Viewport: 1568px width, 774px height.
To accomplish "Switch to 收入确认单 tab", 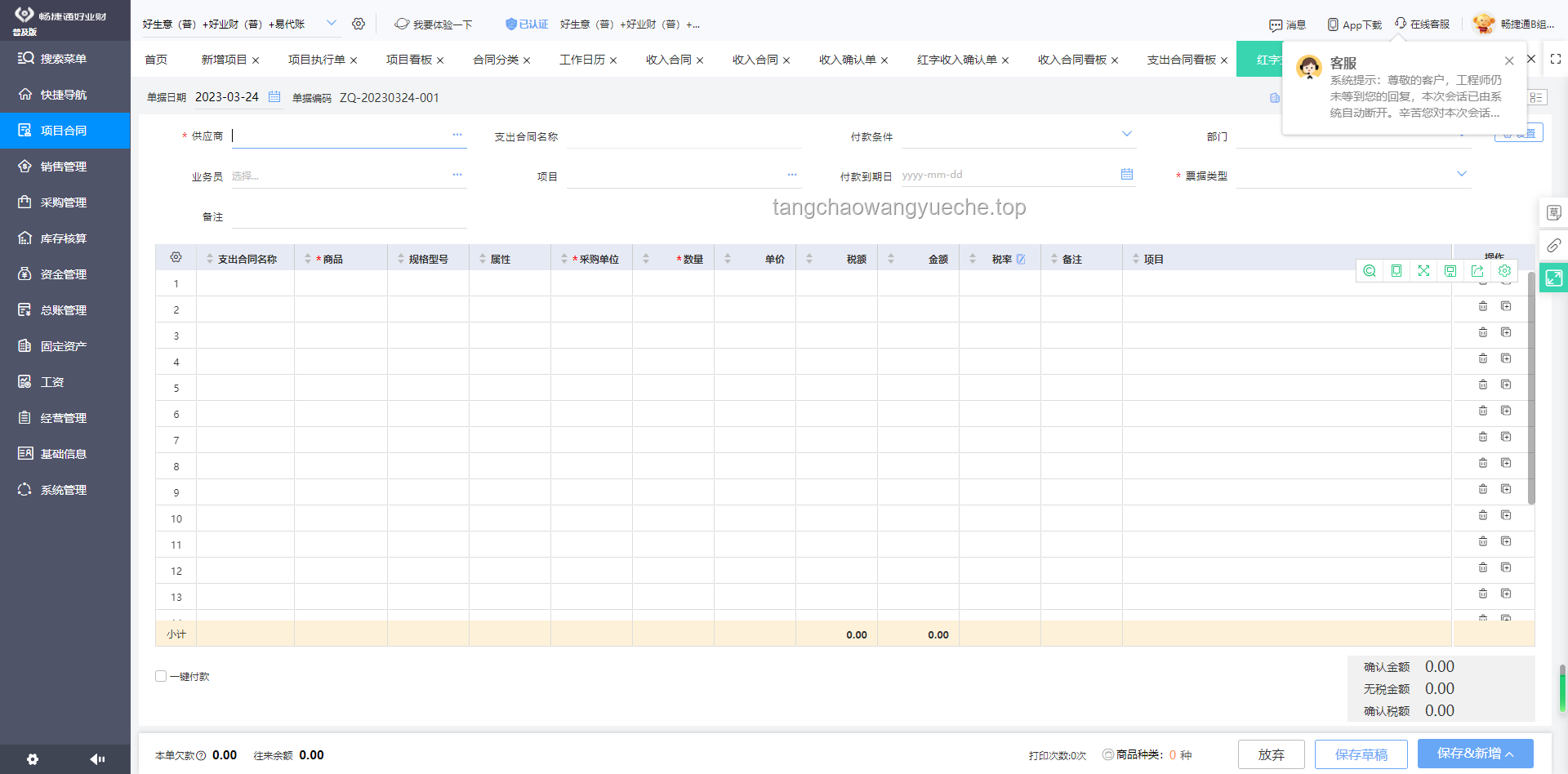I will (x=848, y=60).
